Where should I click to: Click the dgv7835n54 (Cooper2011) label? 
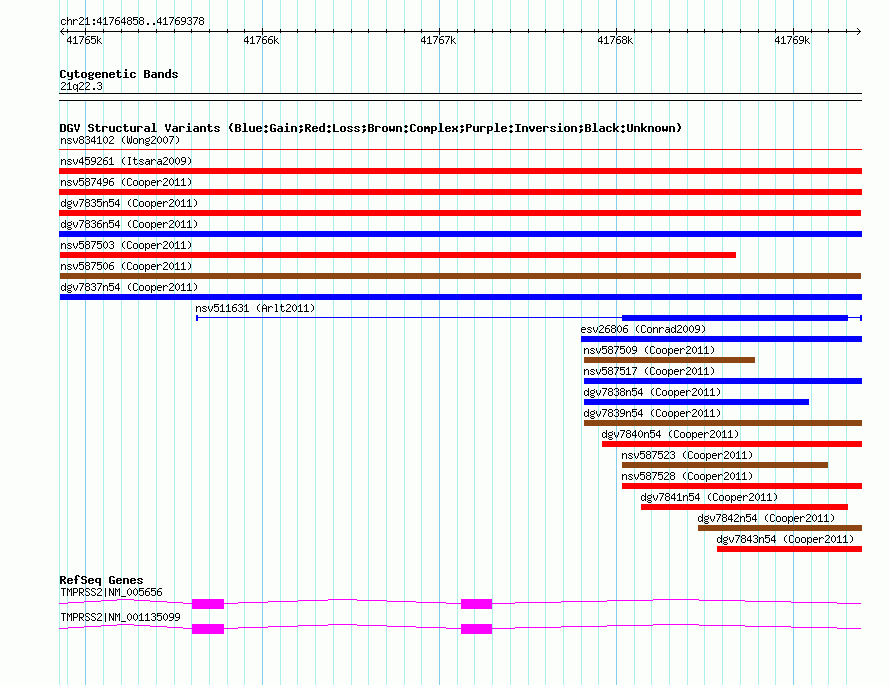129,203
